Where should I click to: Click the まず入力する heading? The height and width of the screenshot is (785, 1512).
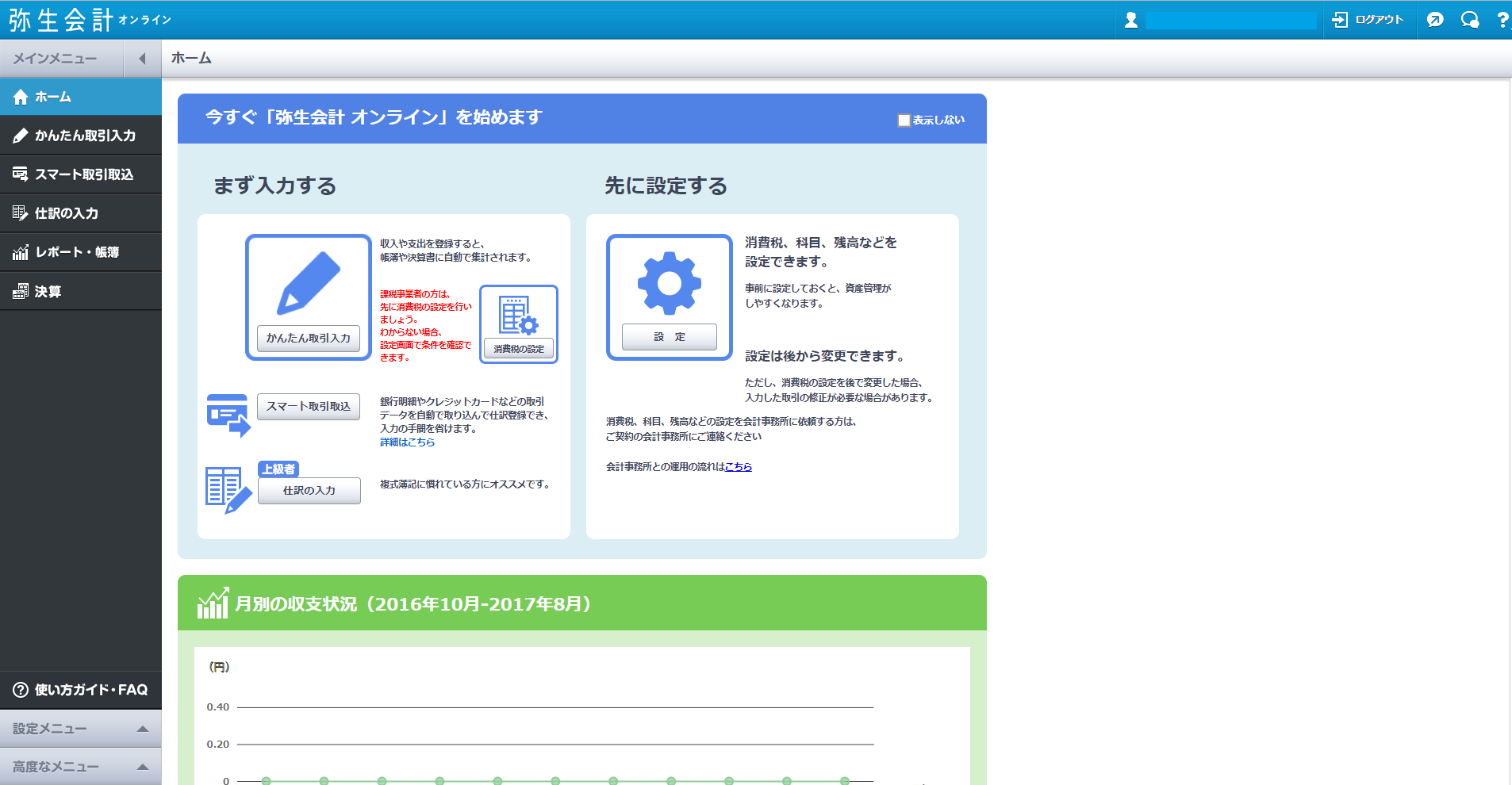click(275, 186)
